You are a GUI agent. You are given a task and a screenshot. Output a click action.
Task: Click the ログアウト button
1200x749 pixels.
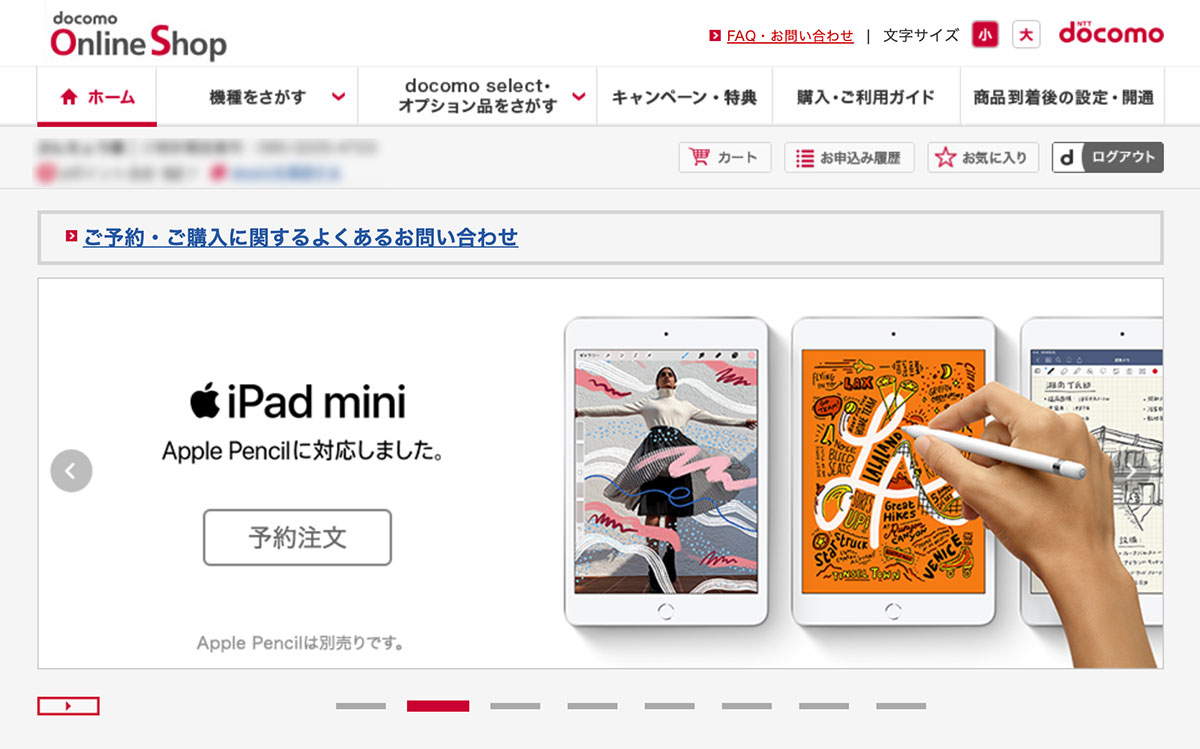pyautogui.click(x=1108, y=157)
